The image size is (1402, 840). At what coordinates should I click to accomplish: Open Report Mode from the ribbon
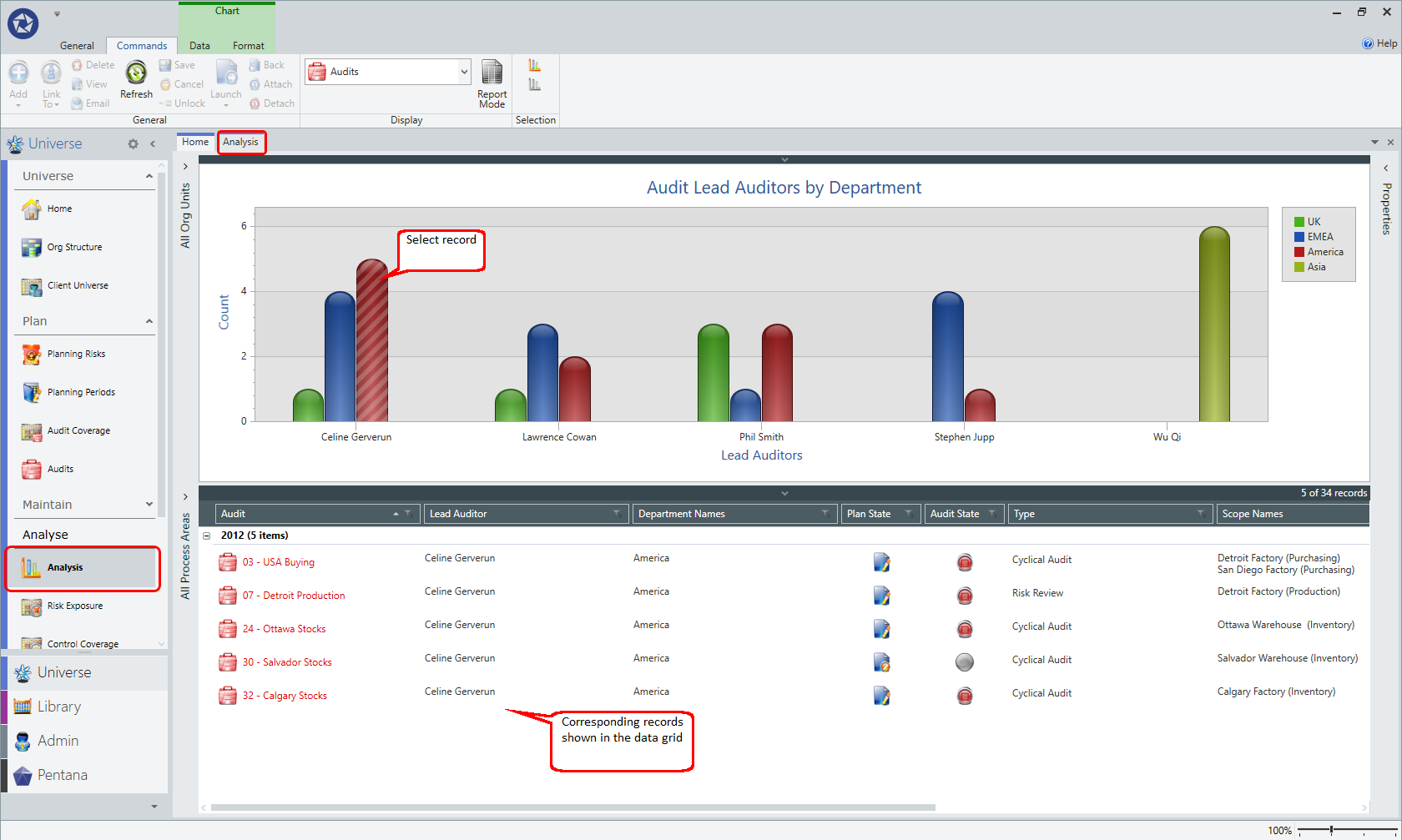coord(492,83)
